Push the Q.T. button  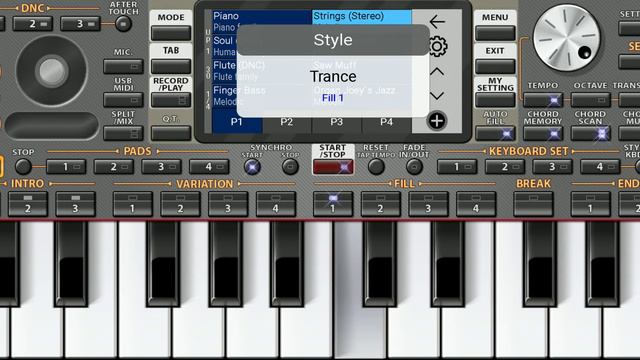(x=171, y=133)
